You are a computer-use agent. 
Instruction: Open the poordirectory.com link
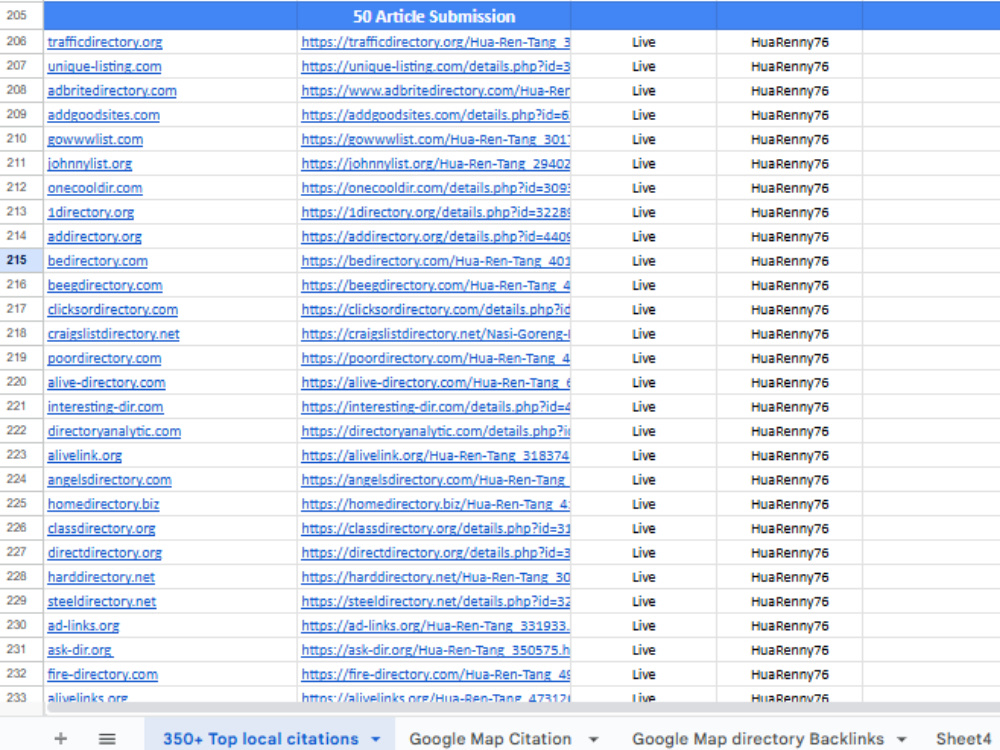tap(104, 358)
